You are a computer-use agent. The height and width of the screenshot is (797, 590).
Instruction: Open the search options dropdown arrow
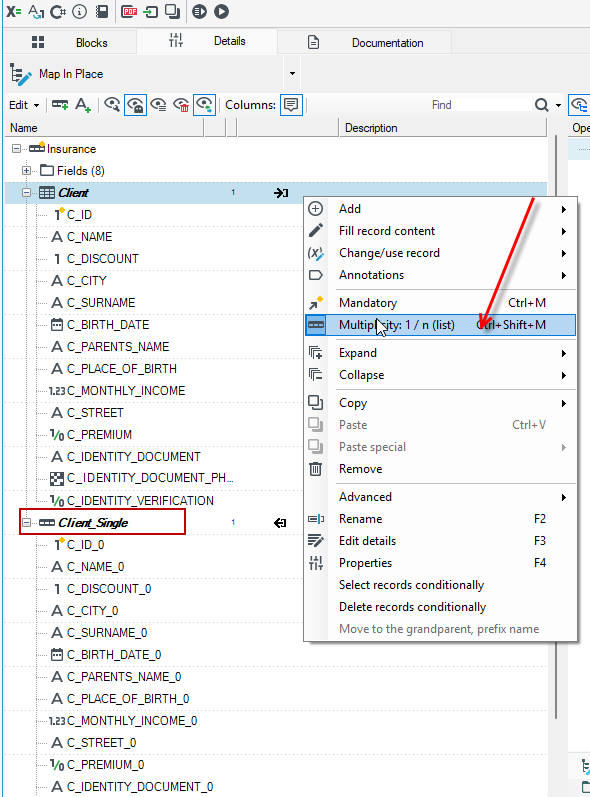click(558, 105)
